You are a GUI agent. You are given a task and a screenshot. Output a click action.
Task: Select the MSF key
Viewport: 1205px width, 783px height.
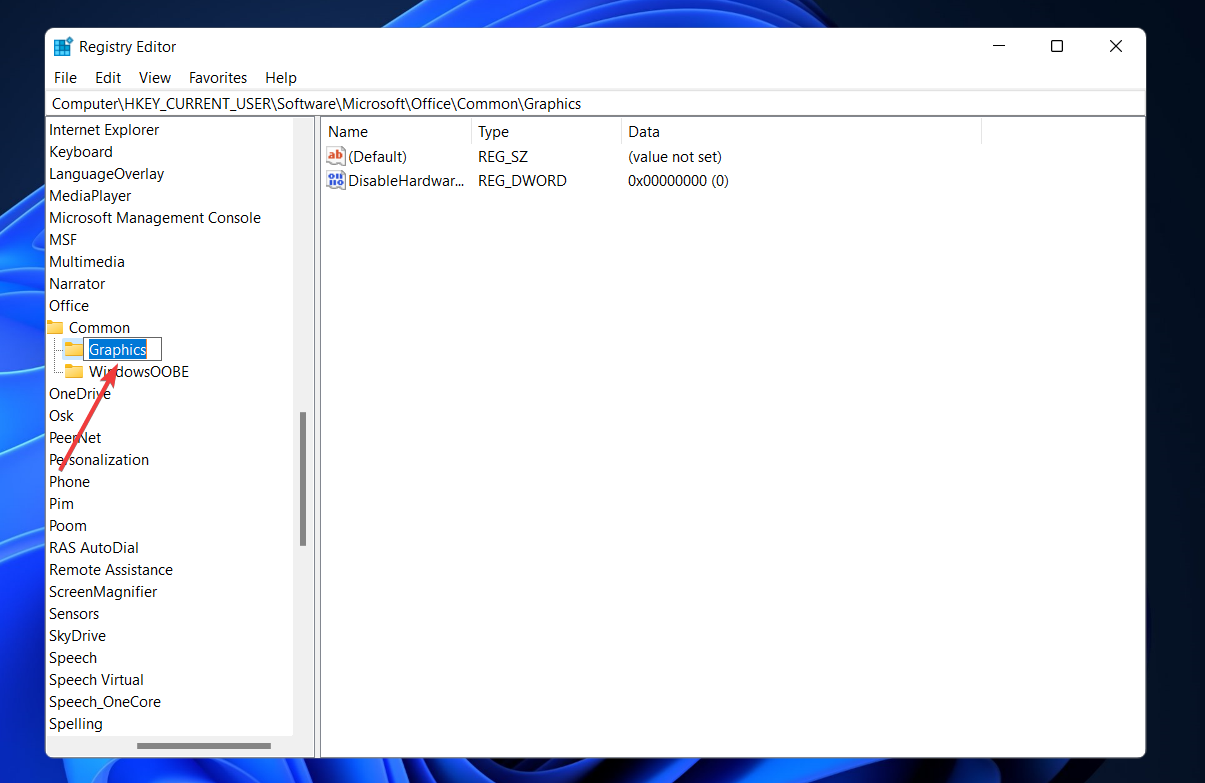tap(63, 240)
